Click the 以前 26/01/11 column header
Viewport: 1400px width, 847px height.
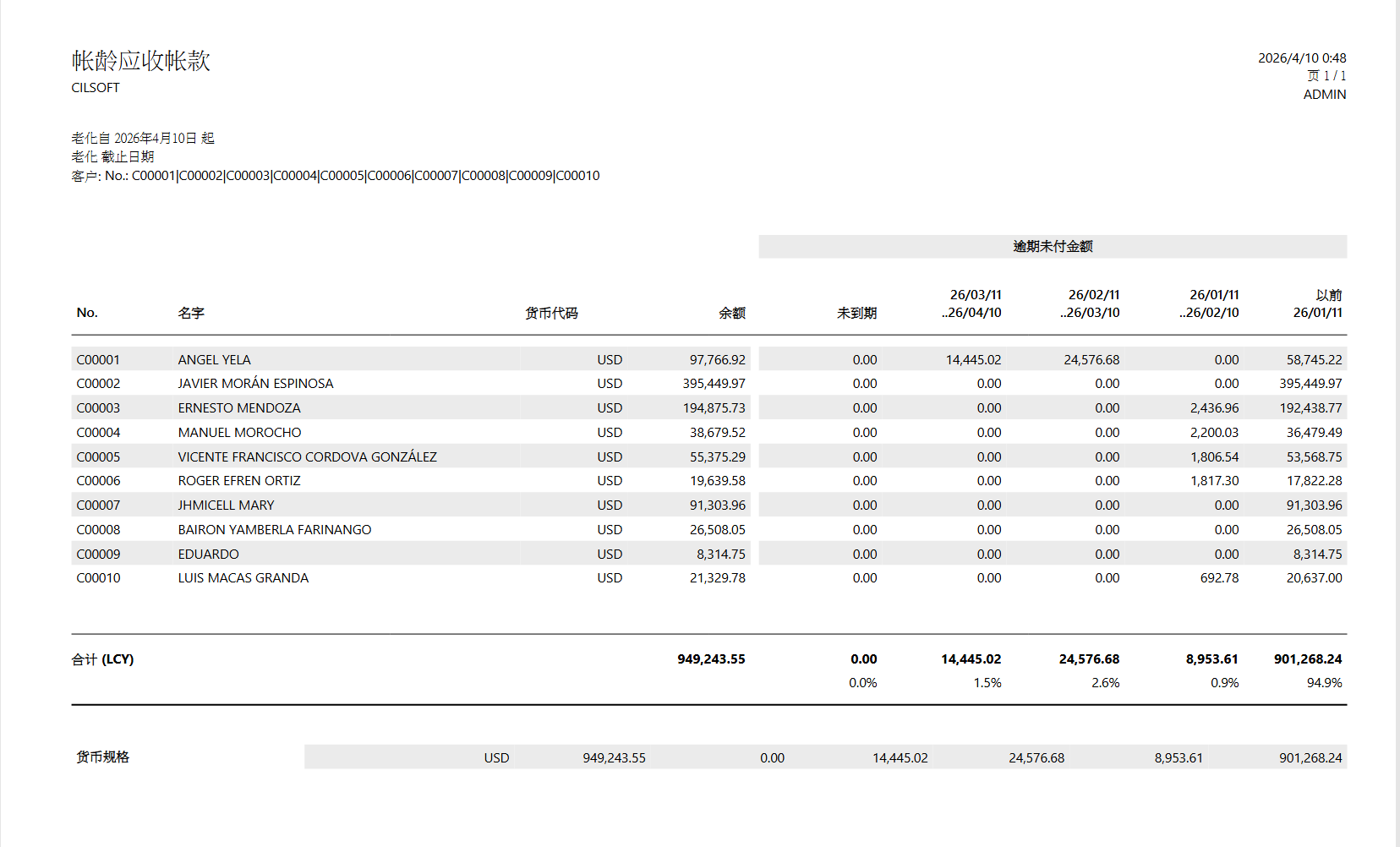click(x=1318, y=304)
